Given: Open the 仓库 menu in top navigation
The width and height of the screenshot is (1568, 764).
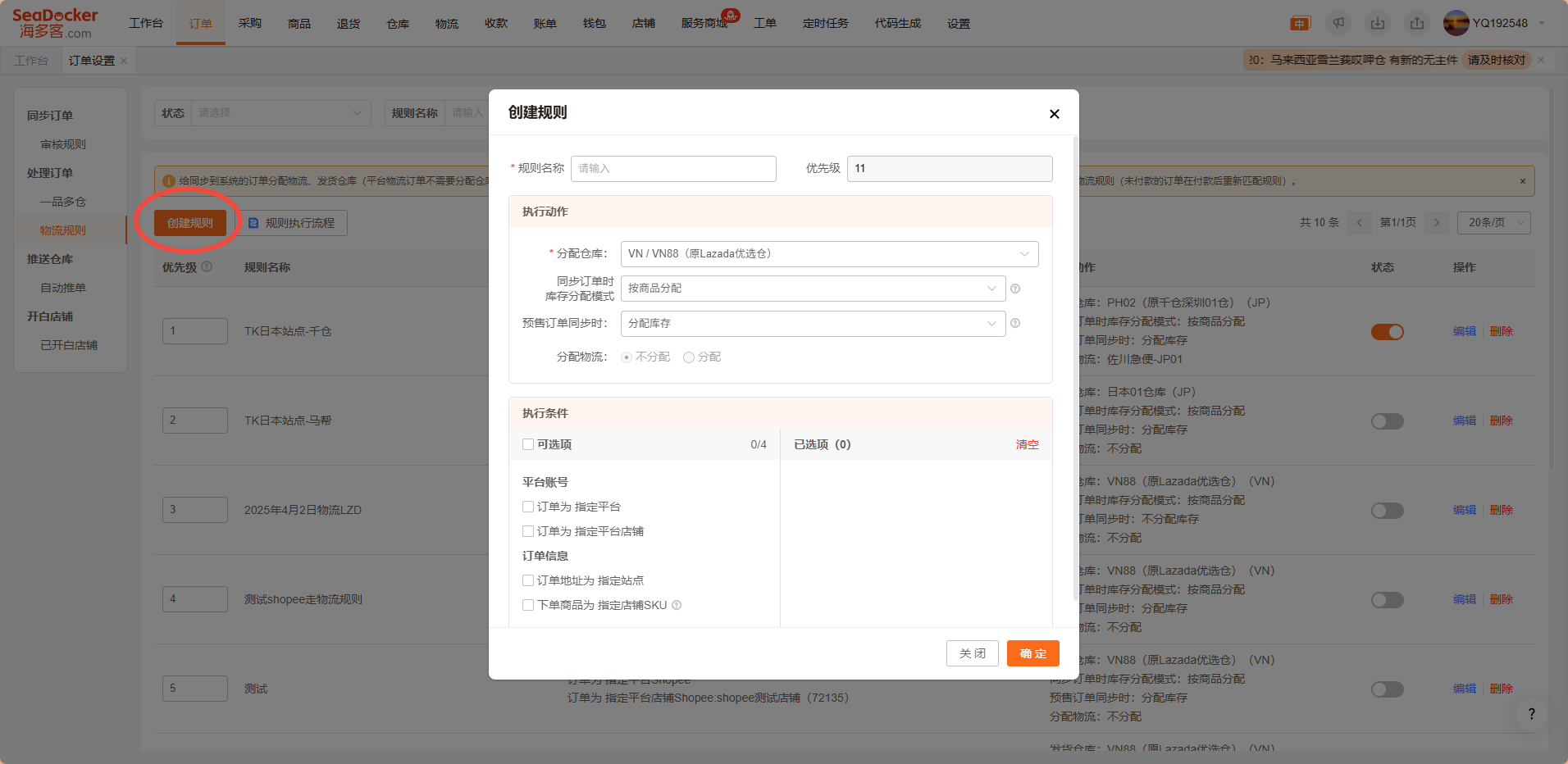Looking at the screenshot, I should [x=398, y=24].
